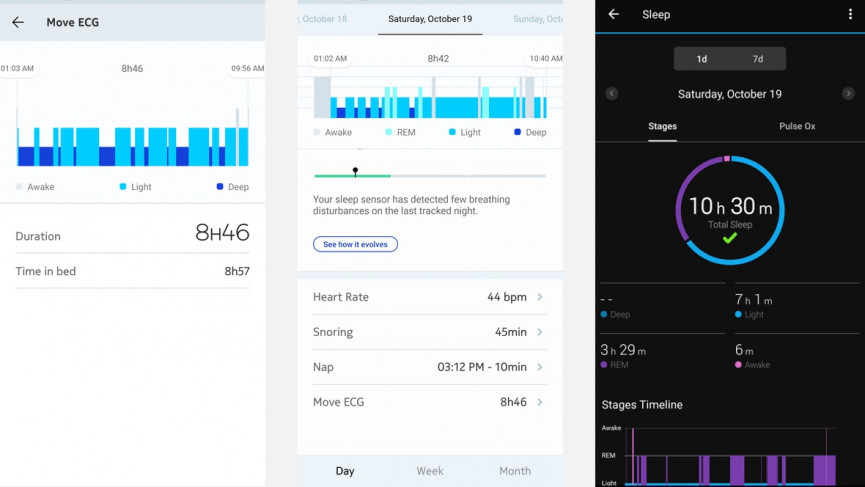Click the 3 h 29 m REM value
Screen dimensions: 865x487
[x=623, y=350]
